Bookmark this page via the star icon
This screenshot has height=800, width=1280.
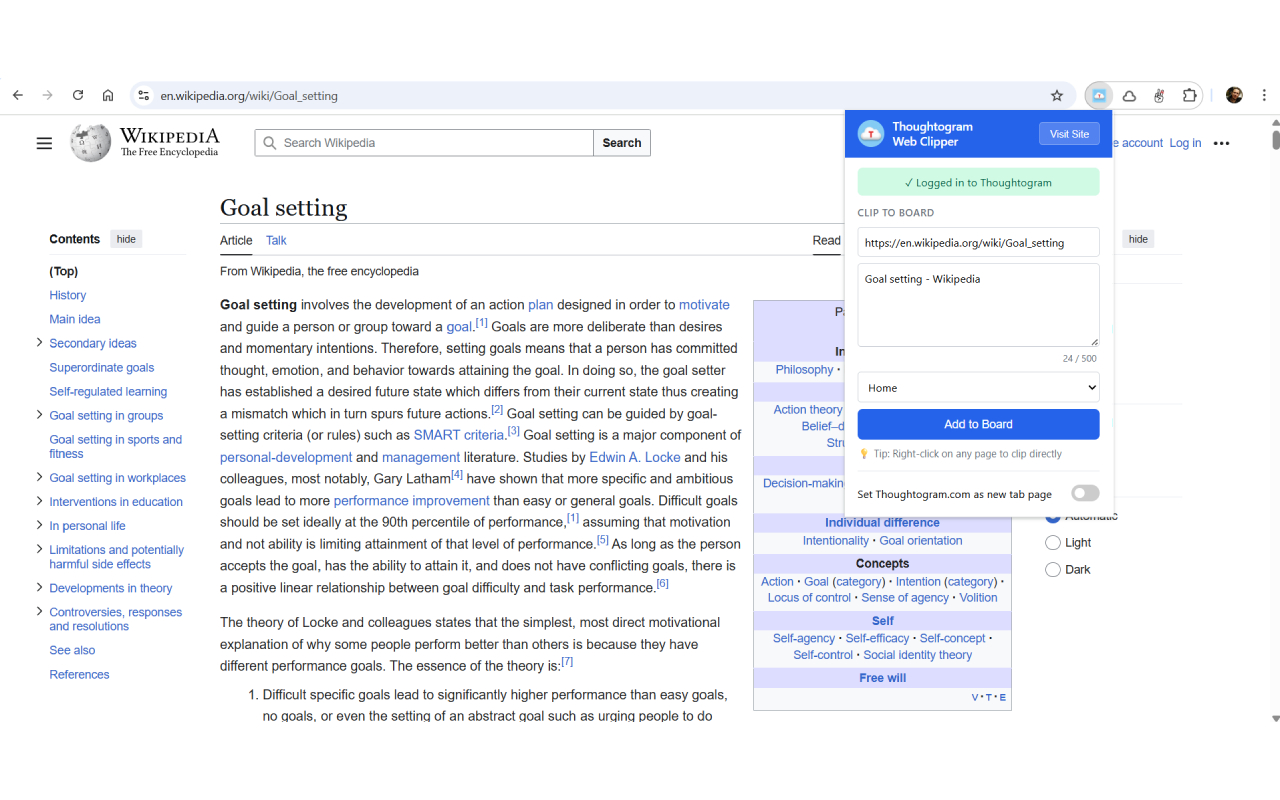tap(1057, 95)
